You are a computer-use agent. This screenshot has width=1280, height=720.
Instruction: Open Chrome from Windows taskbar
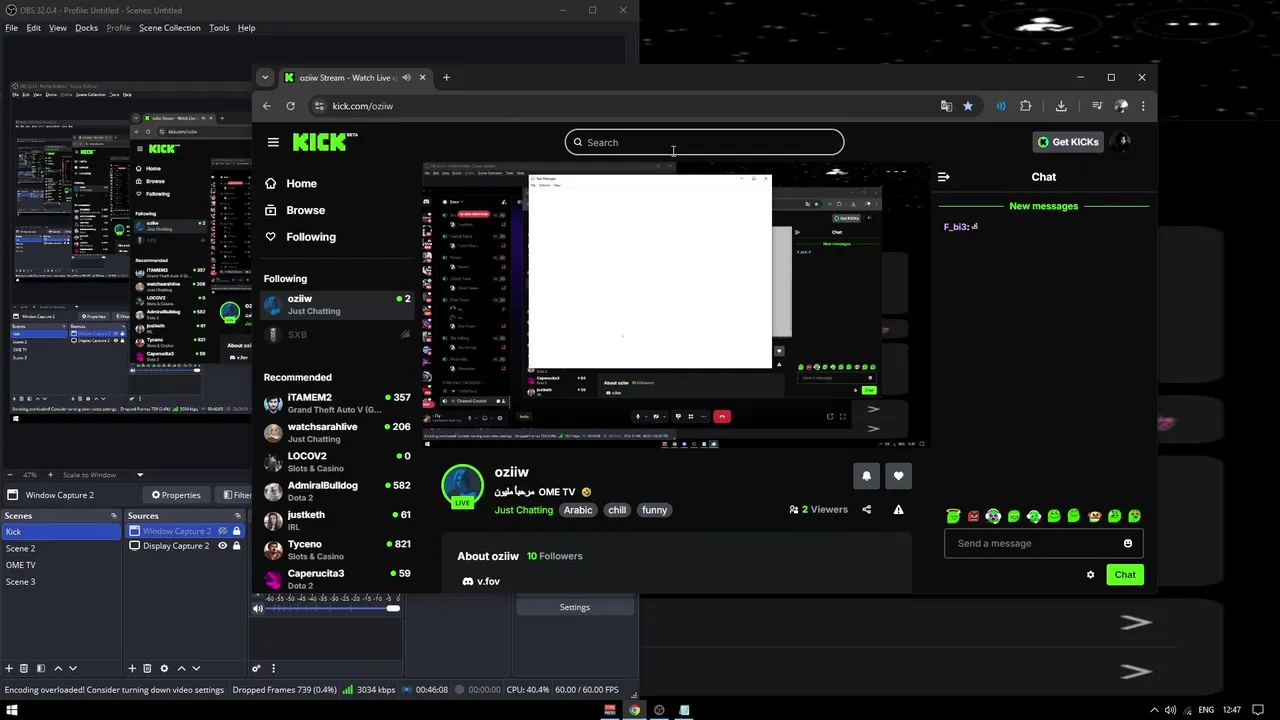(634, 710)
